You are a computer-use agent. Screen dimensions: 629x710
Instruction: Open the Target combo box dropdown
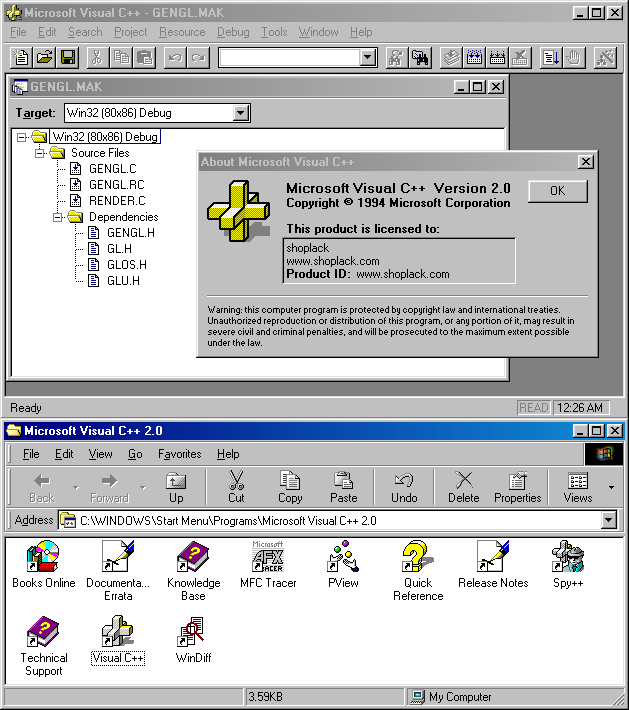tap(241, 113)
